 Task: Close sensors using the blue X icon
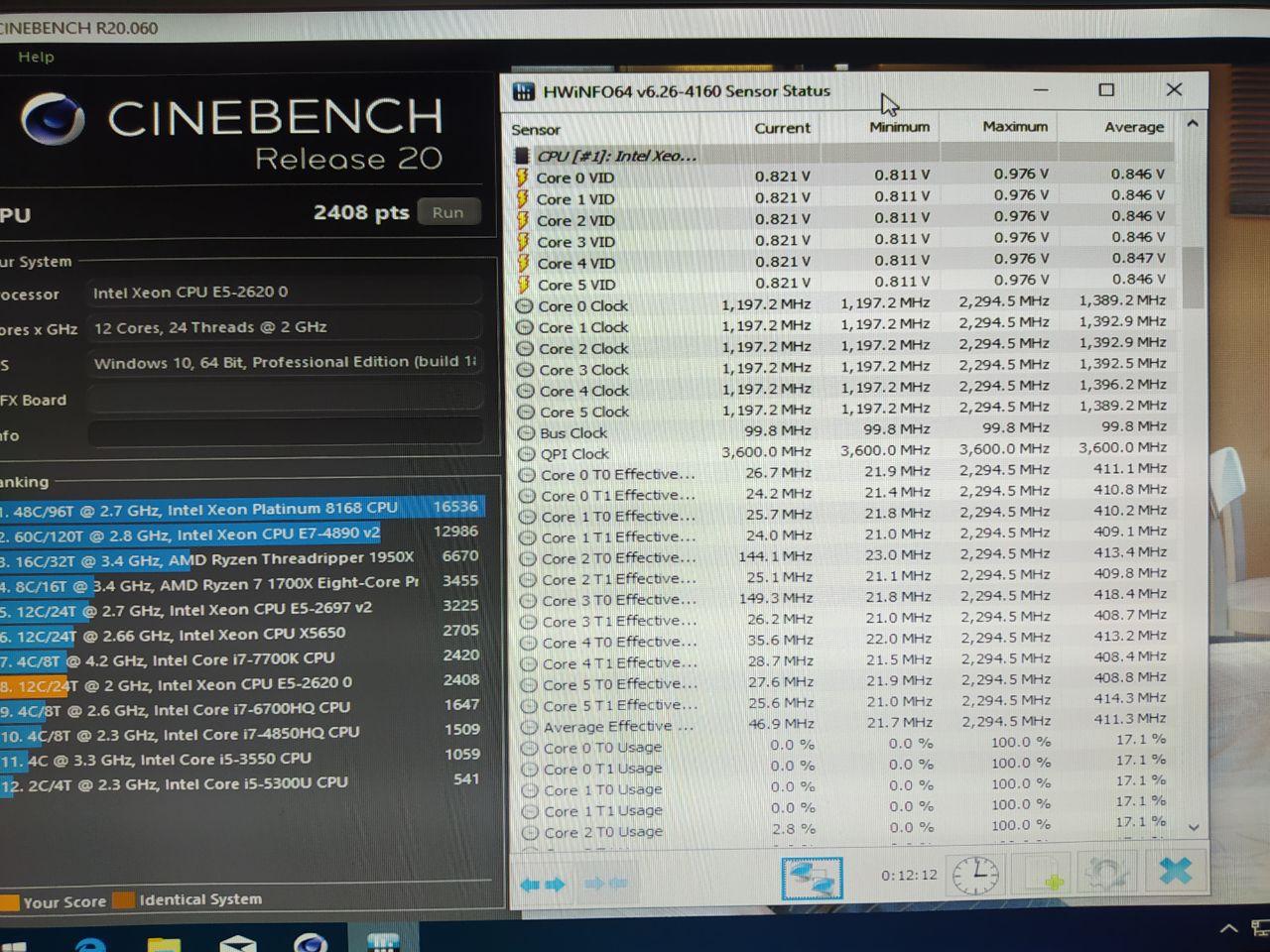(x=1176, y=871)
